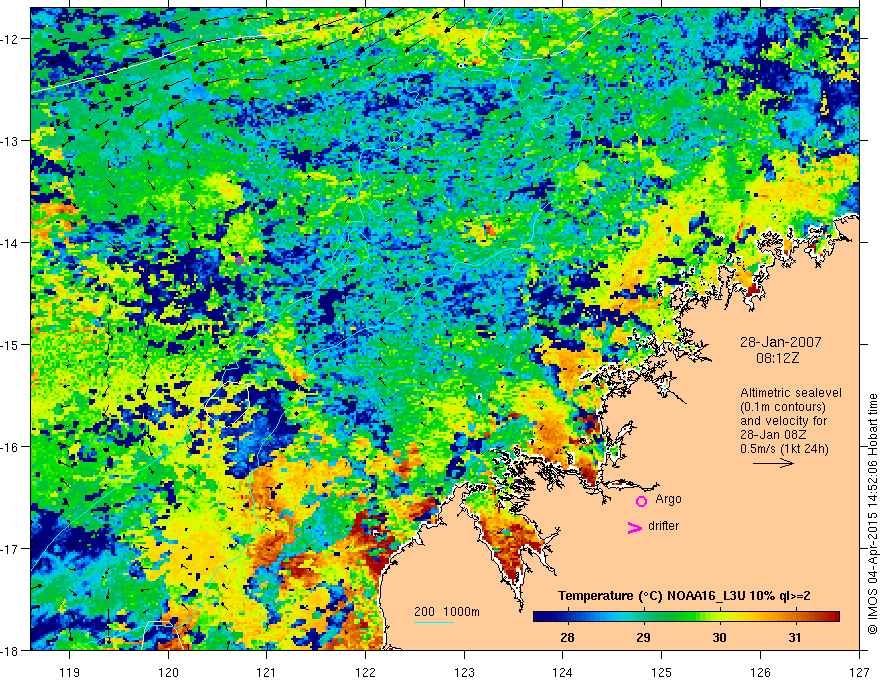
Task: Click latitude axis label '-12'
Action: coord(11,39)
